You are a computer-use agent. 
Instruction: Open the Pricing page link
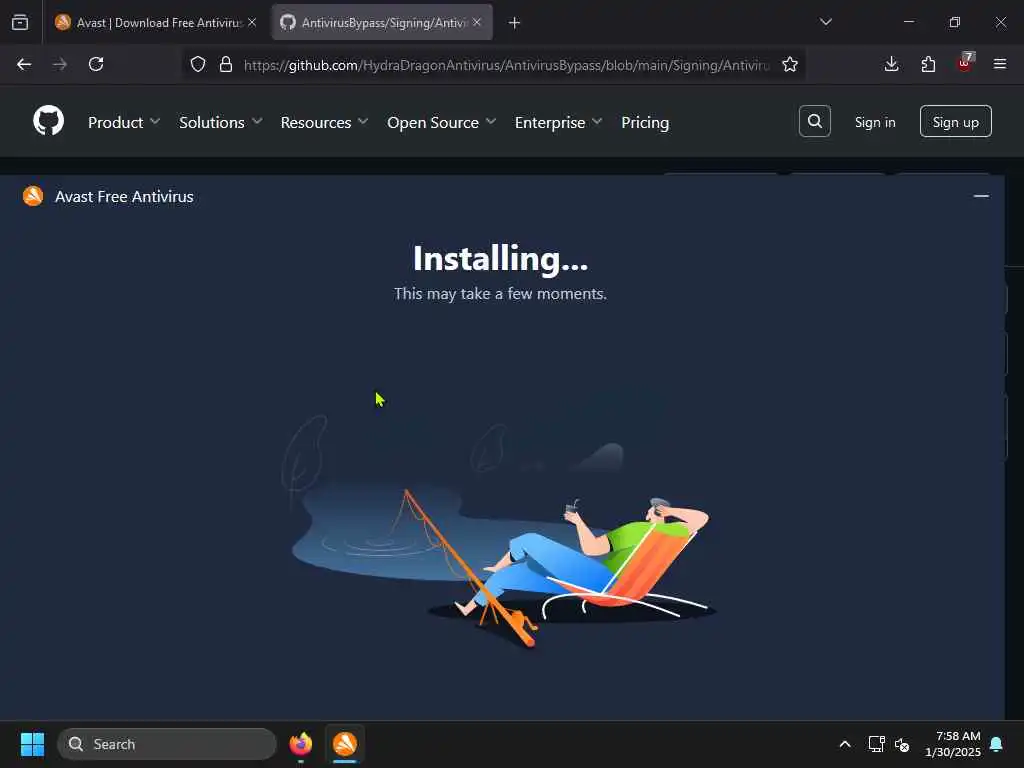tap(645, 122)
